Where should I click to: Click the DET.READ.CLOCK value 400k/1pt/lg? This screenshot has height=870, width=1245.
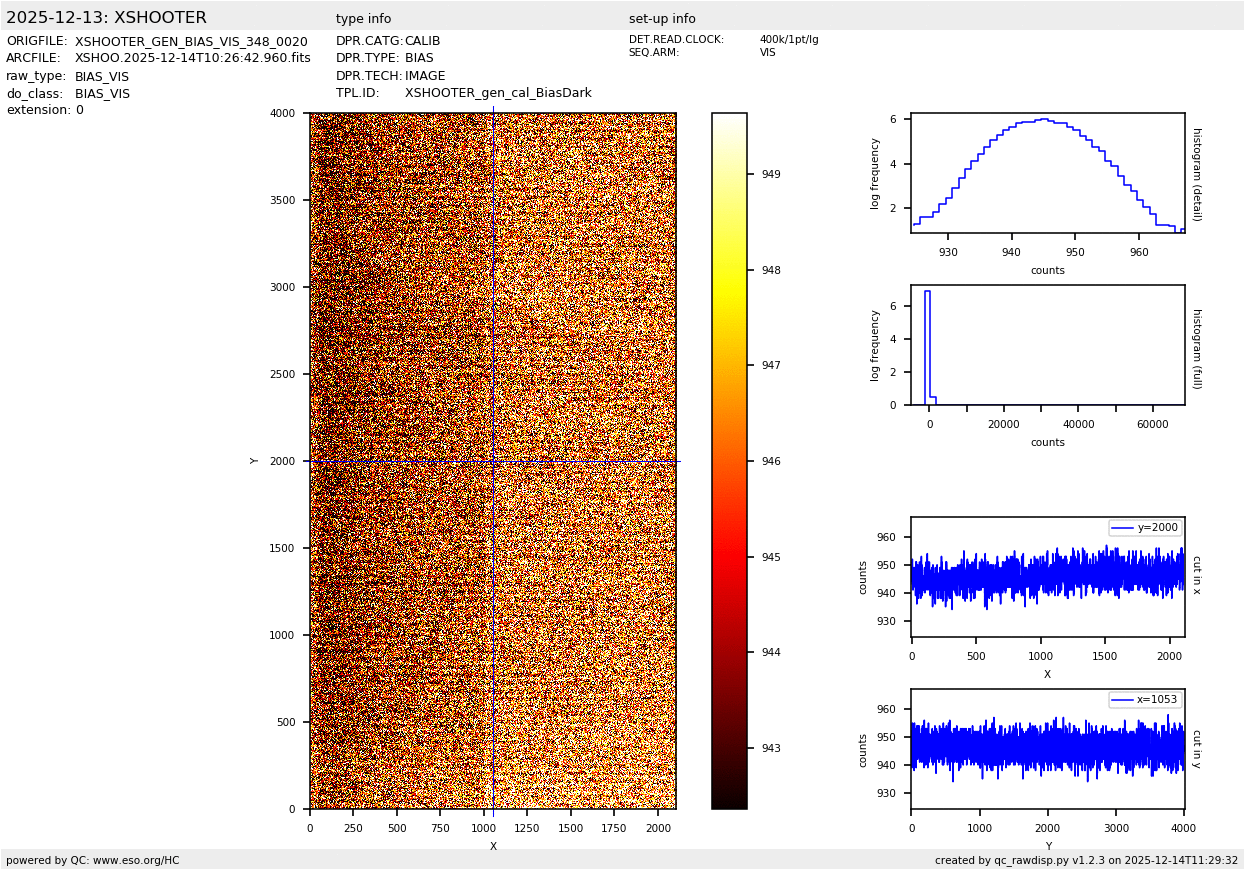coord(788,40)
